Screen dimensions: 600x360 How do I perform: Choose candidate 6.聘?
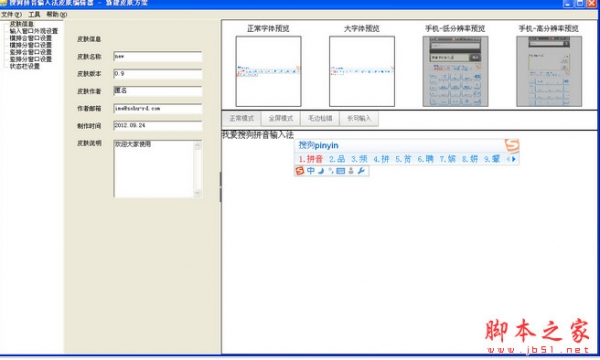[x=426, y=159]
